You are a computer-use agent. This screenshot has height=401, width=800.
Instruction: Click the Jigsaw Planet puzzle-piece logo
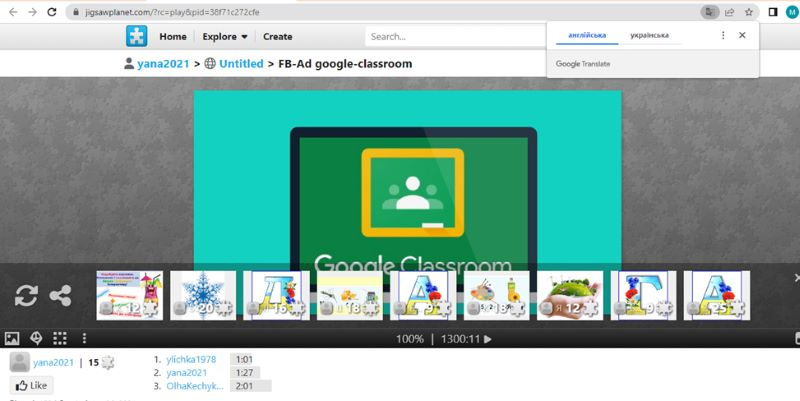pyautogui.click(x=137, y=36)
